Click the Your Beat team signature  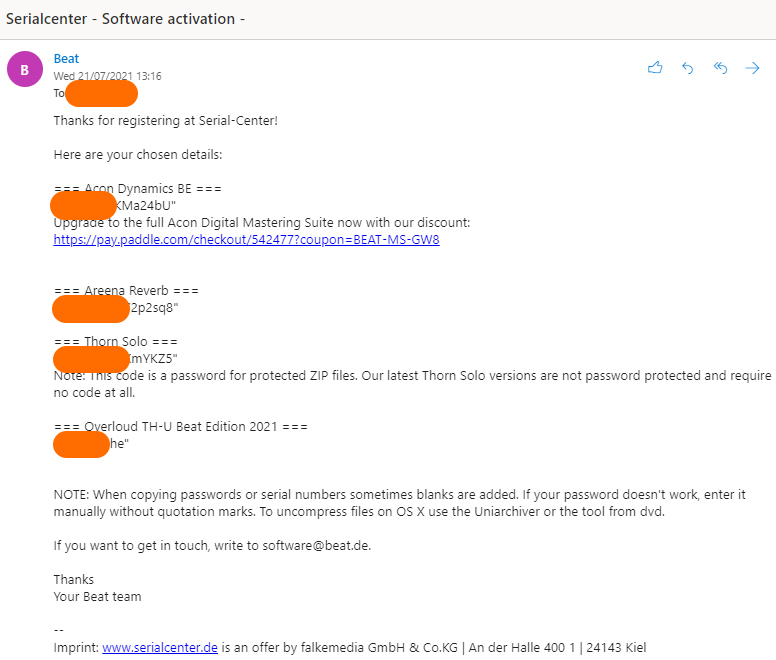tap(97, 597)
